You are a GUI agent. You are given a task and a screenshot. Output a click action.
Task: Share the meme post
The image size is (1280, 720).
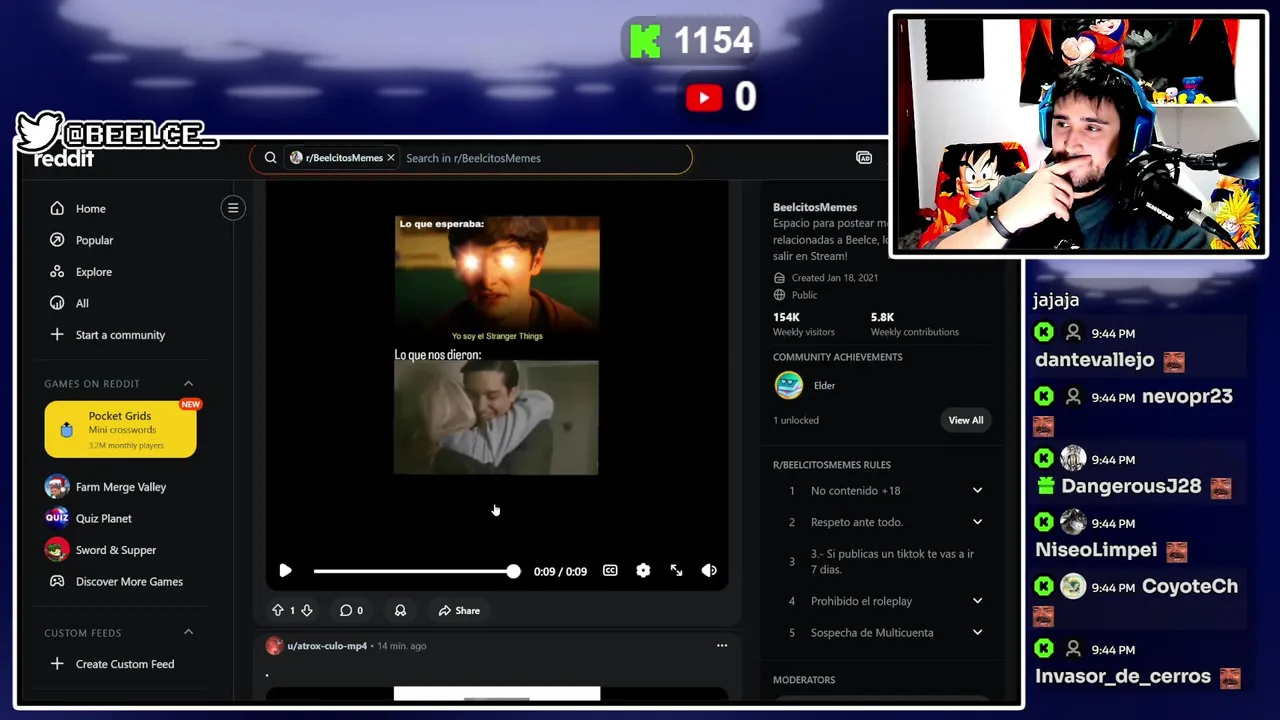pyautogui.click(x=459, y=610)
